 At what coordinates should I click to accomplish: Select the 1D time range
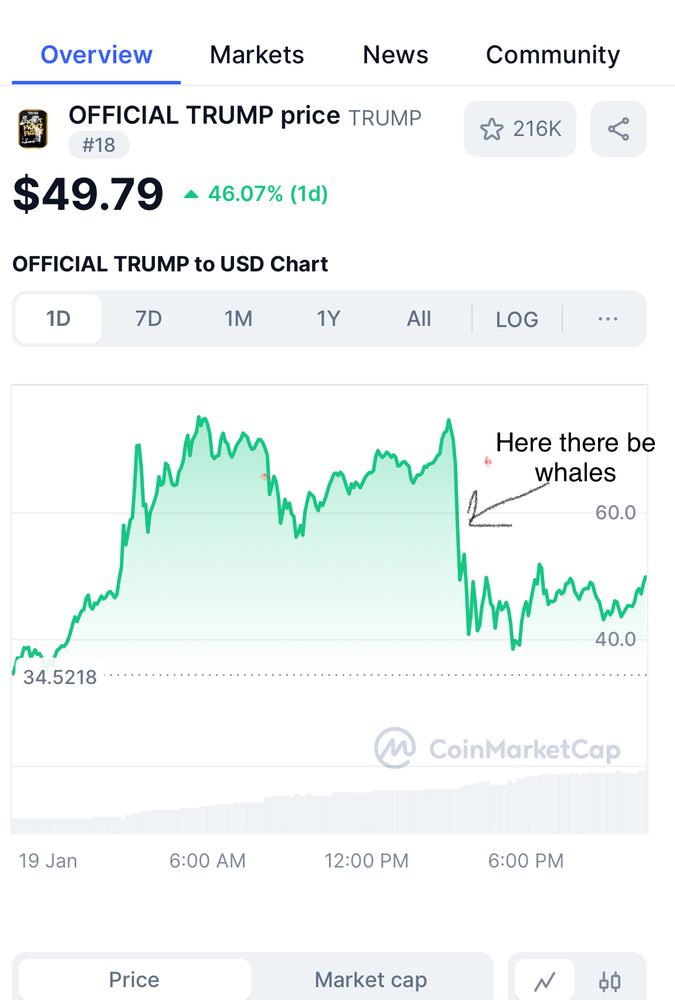58,318
